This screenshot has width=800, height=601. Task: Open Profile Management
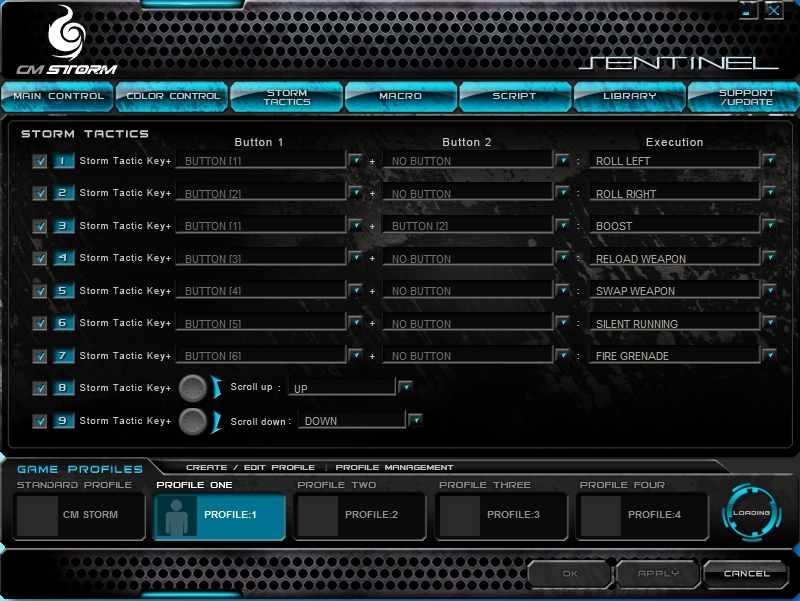coord(394,467)
